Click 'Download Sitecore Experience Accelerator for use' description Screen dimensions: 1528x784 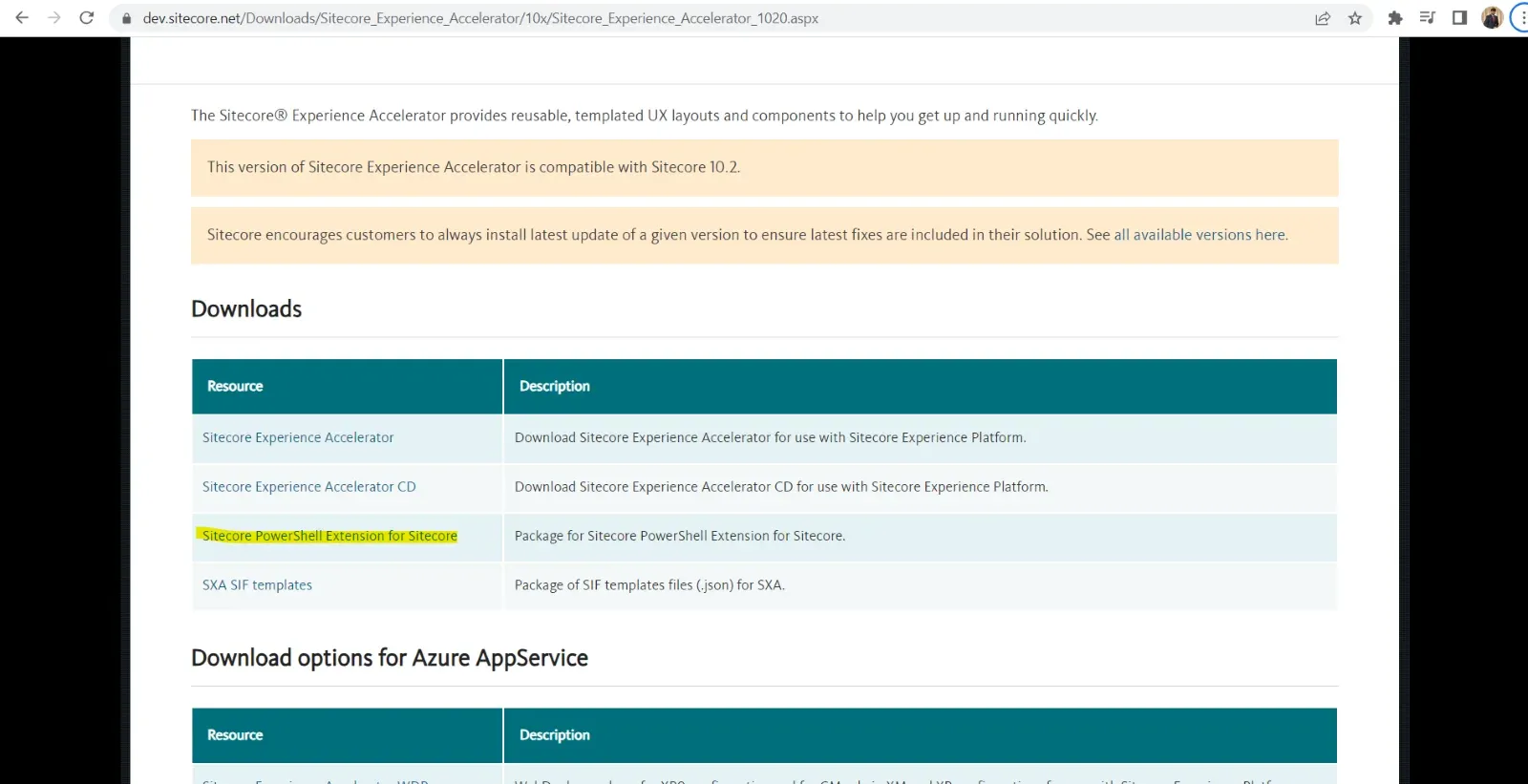tap(771, 437)
